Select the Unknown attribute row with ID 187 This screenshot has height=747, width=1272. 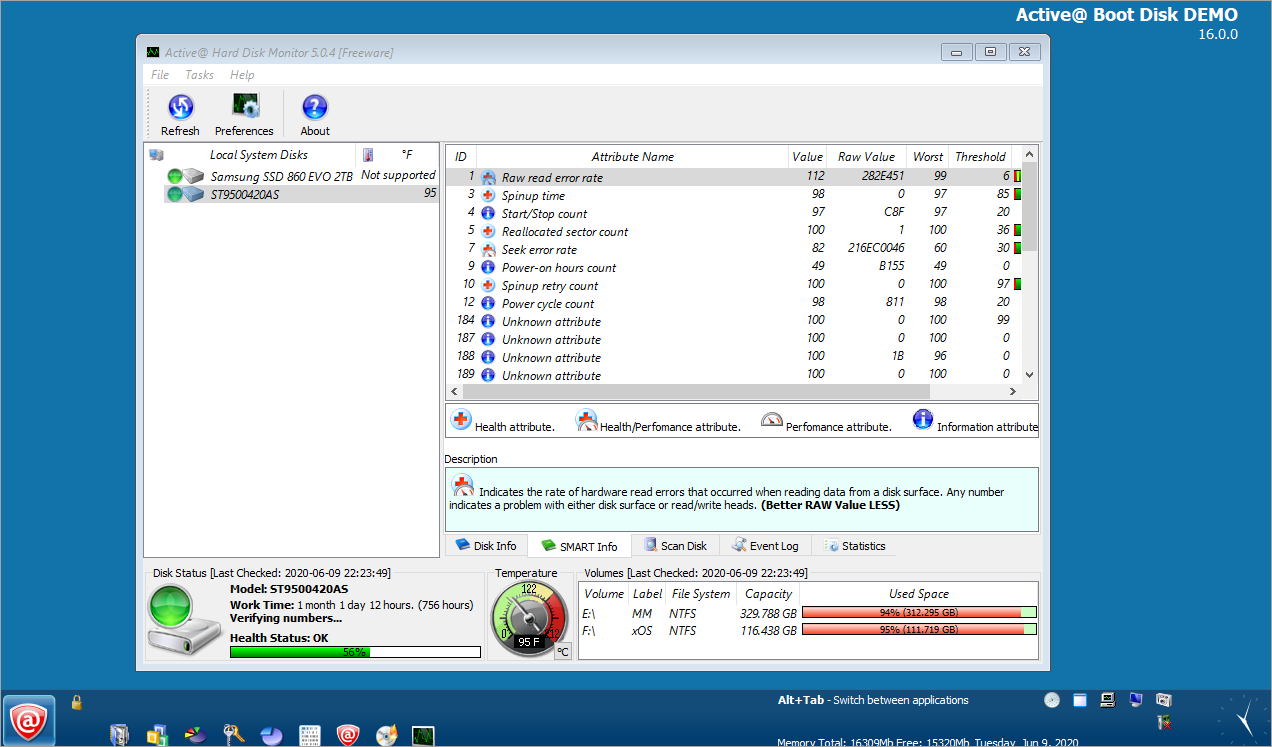[734, 339]
